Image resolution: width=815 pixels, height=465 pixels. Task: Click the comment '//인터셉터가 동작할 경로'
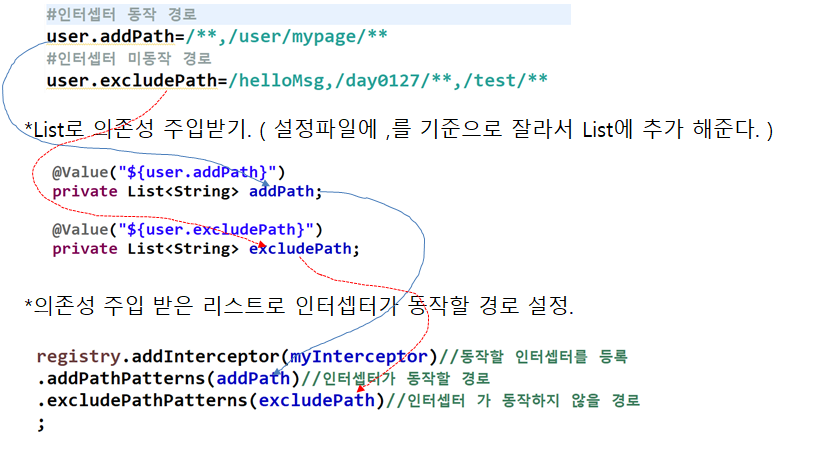click(x=396, y=378)
